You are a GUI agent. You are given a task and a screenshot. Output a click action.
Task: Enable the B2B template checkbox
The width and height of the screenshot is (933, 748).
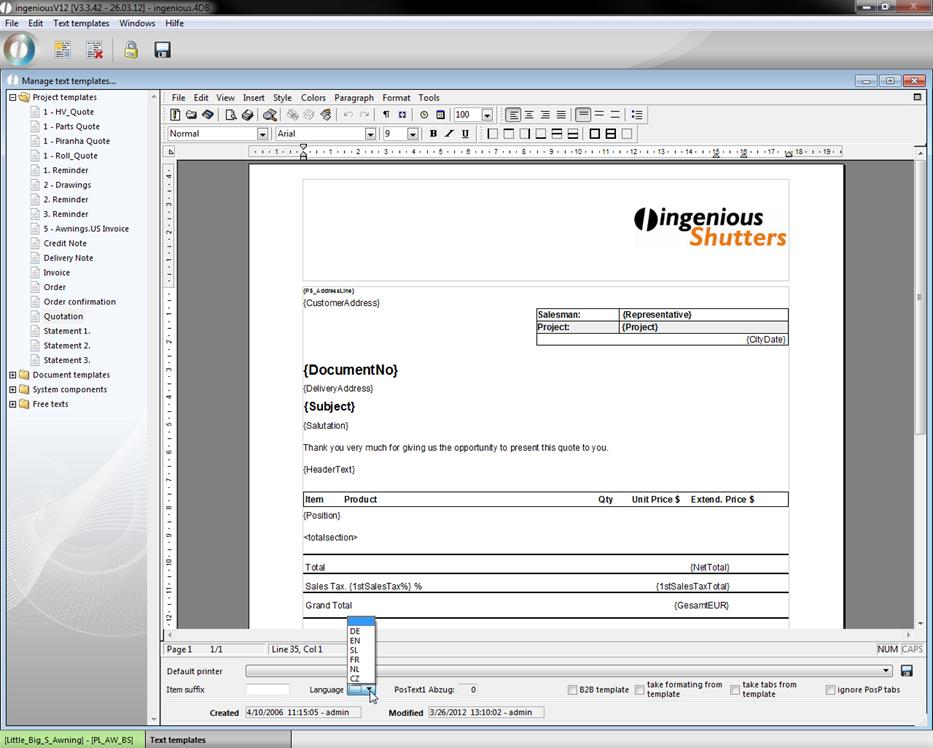click(573, 690)
